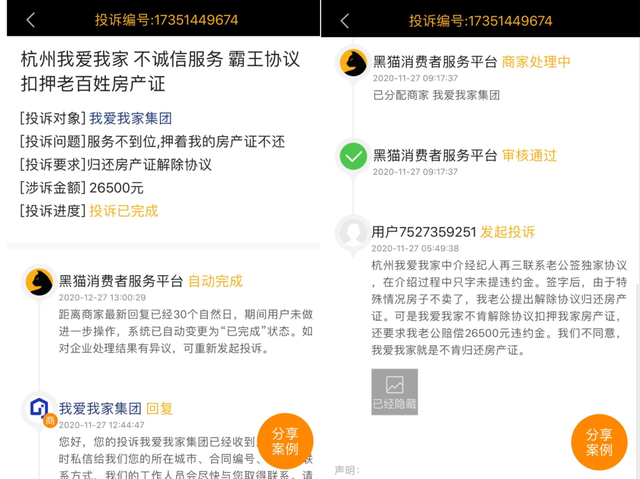
Task: Tap the 回复 label next to 我爱我家集团
Action: (x=160, y=408)
